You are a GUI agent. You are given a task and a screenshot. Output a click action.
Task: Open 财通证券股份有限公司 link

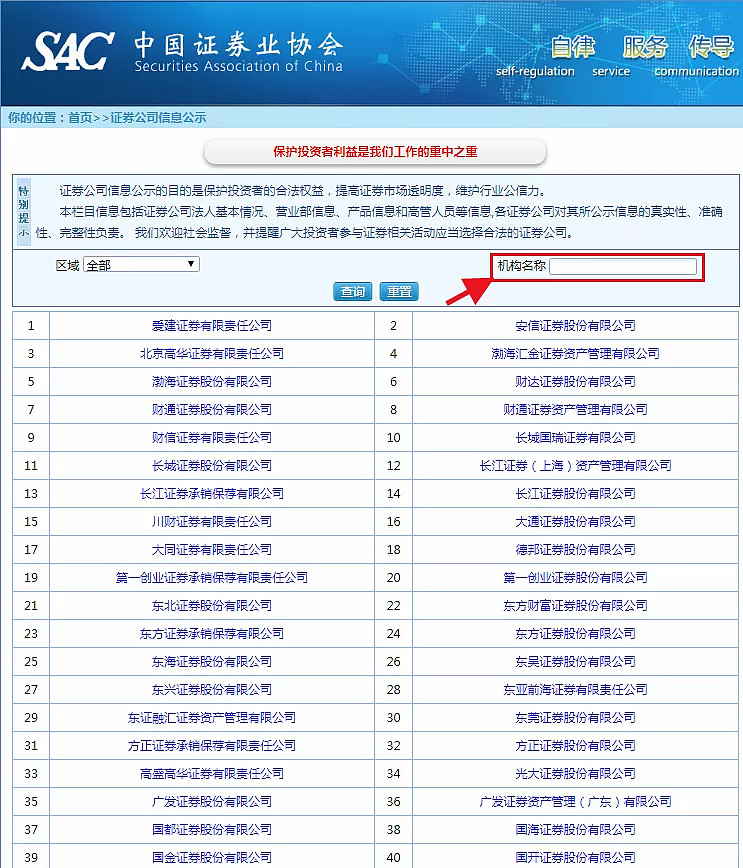tap(212, 410)
